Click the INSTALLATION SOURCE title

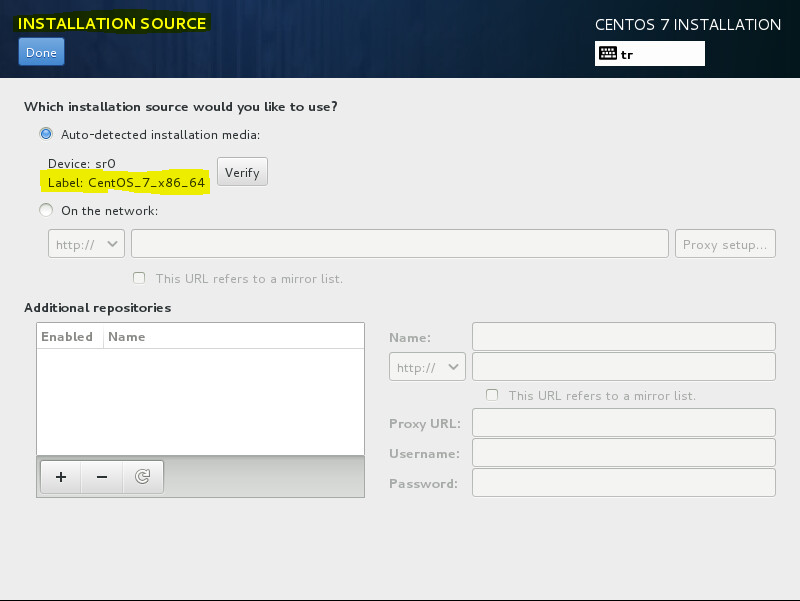coord(112,23)
